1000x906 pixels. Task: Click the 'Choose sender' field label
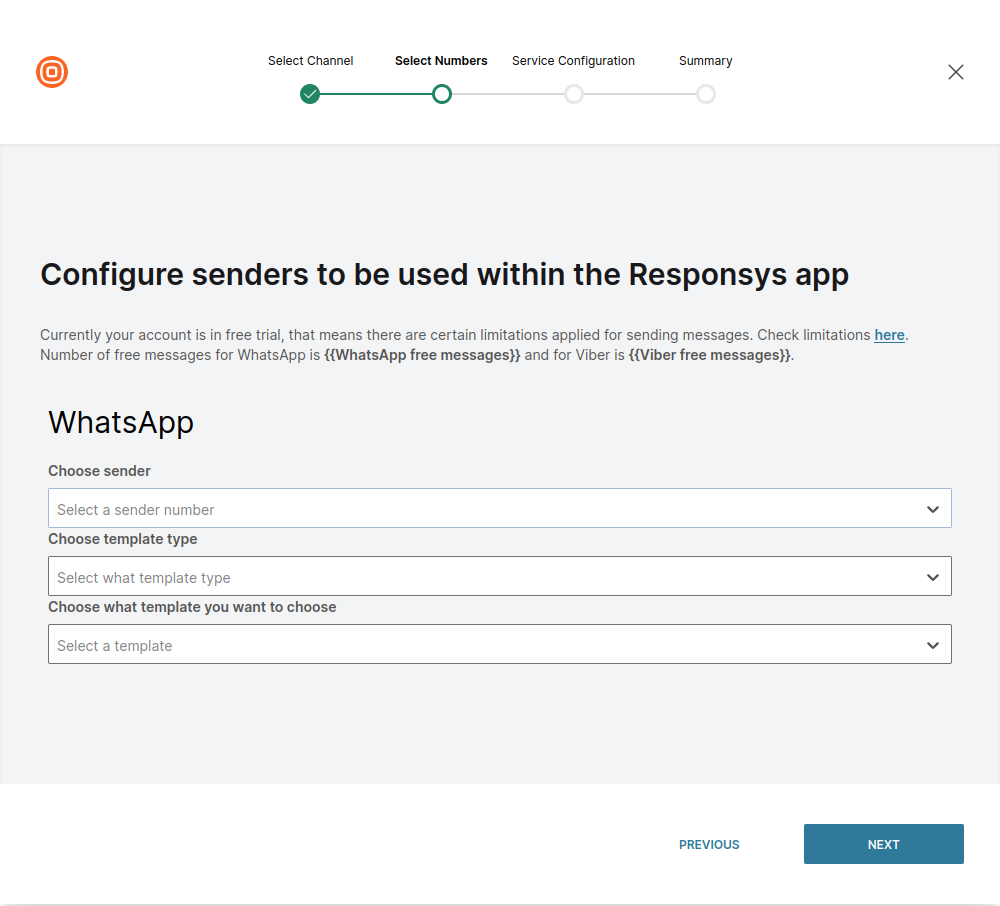99,471
